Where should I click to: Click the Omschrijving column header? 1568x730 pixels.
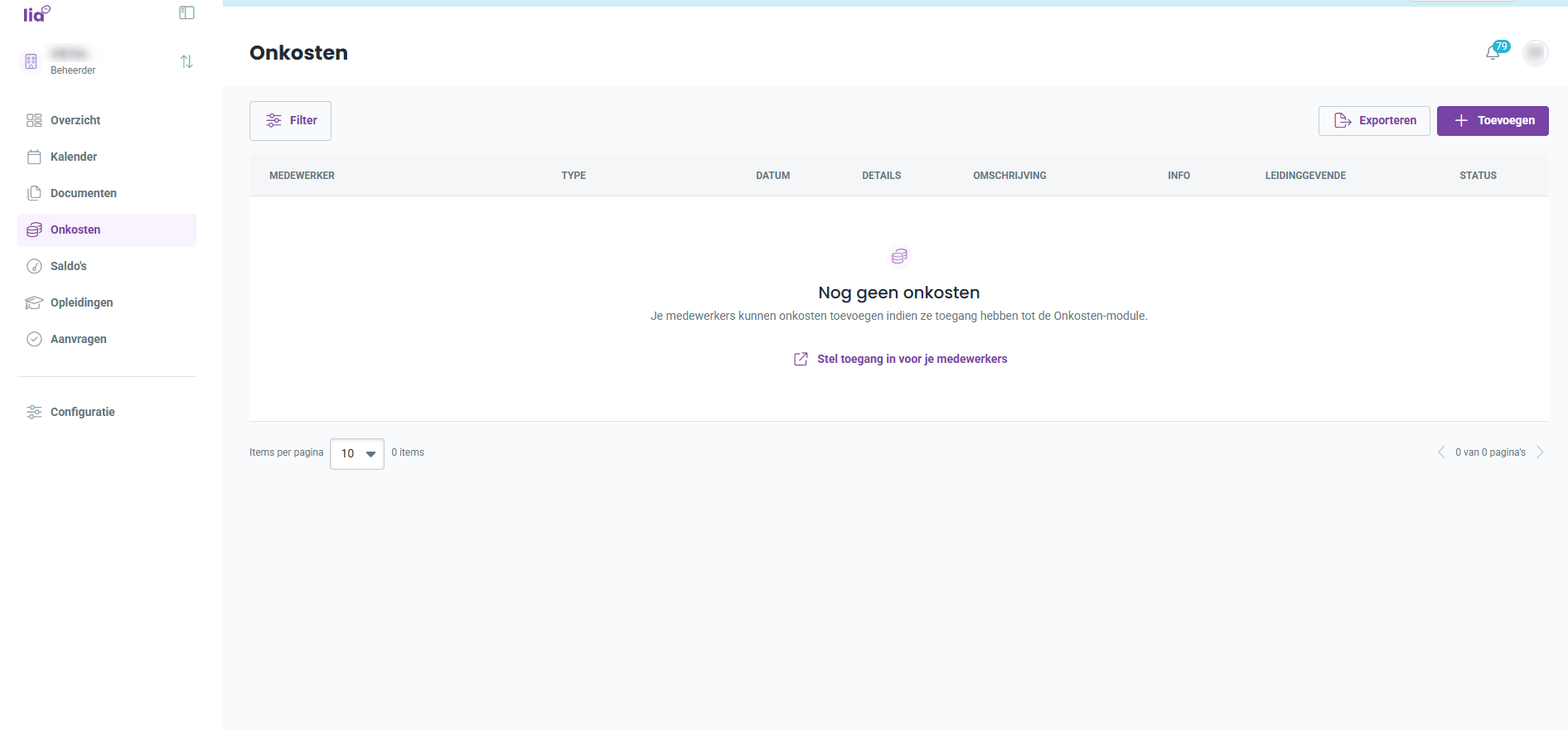pos(1009,176)
